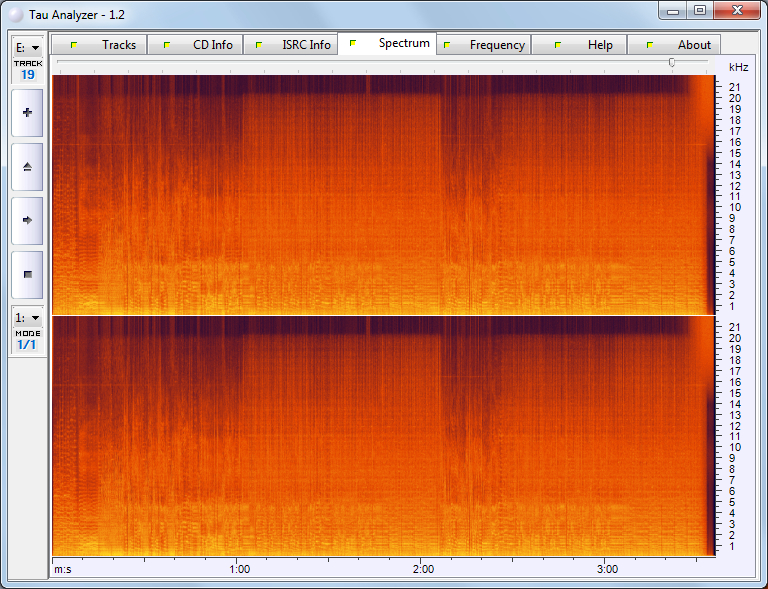Switch to the Frequency tab
Screen dimensions: 768x589
tap(485, 45)
